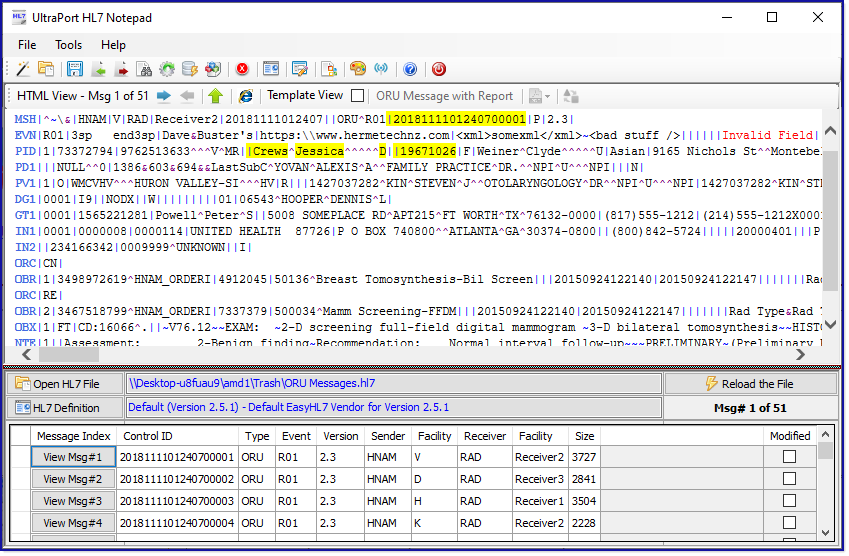Click View Msg#2 button
Viewport: 849px width, 556px height.
[74, 479]
